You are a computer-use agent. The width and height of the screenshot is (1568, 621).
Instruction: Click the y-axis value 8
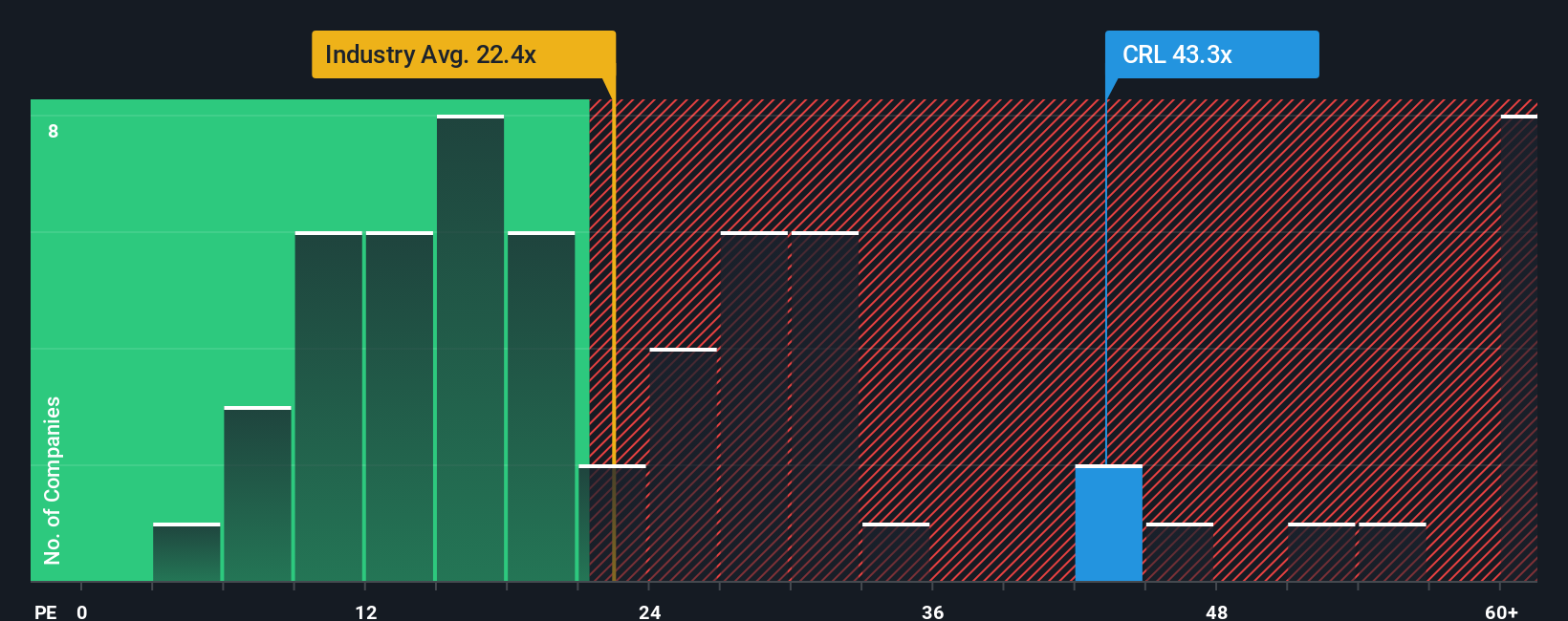point(54,131)
